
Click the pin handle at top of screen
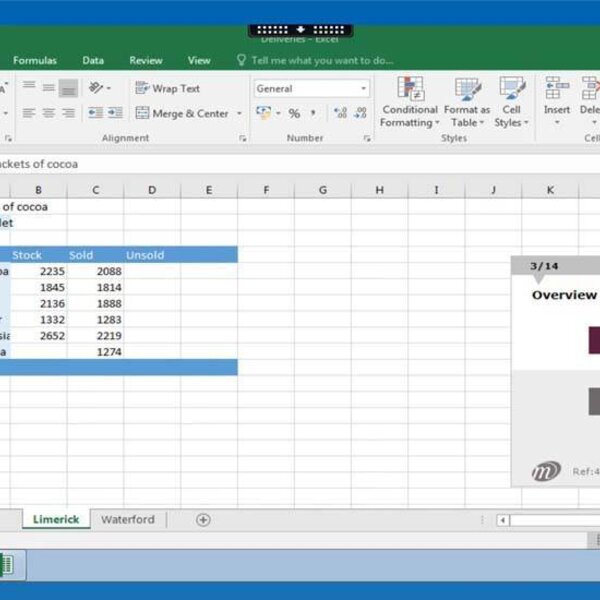[x=300, y=30]
